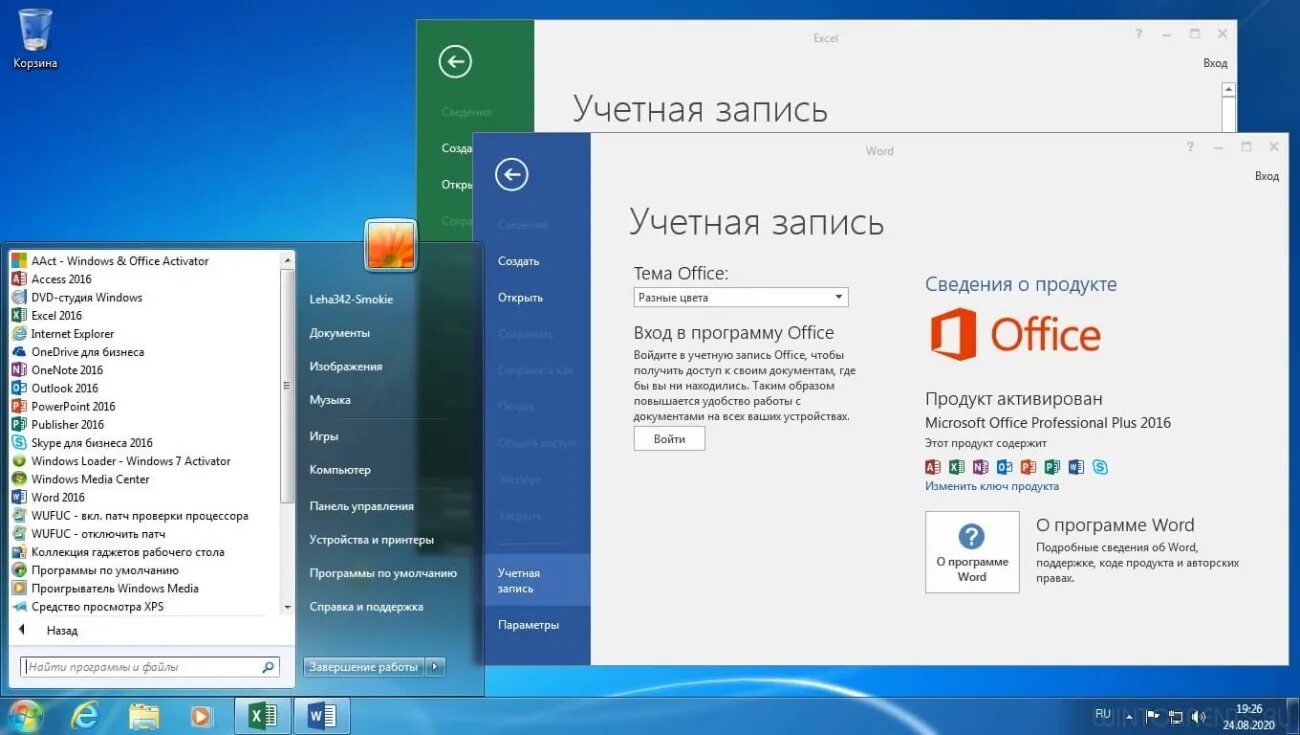Open Панель управления in the Start menu
The width and height of the screenshot is (1300, 735).
361,506
